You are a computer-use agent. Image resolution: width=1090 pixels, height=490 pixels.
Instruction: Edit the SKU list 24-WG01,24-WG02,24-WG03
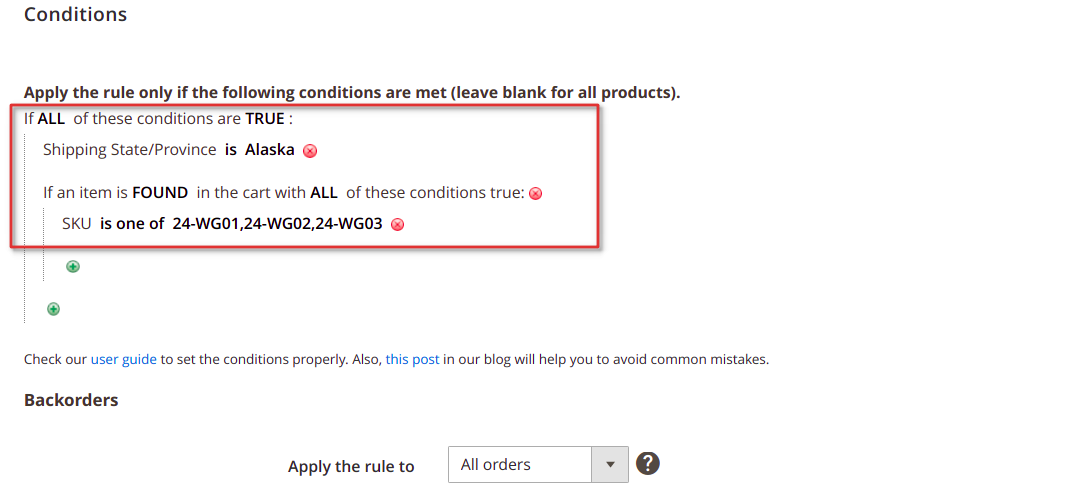[277, 224]
